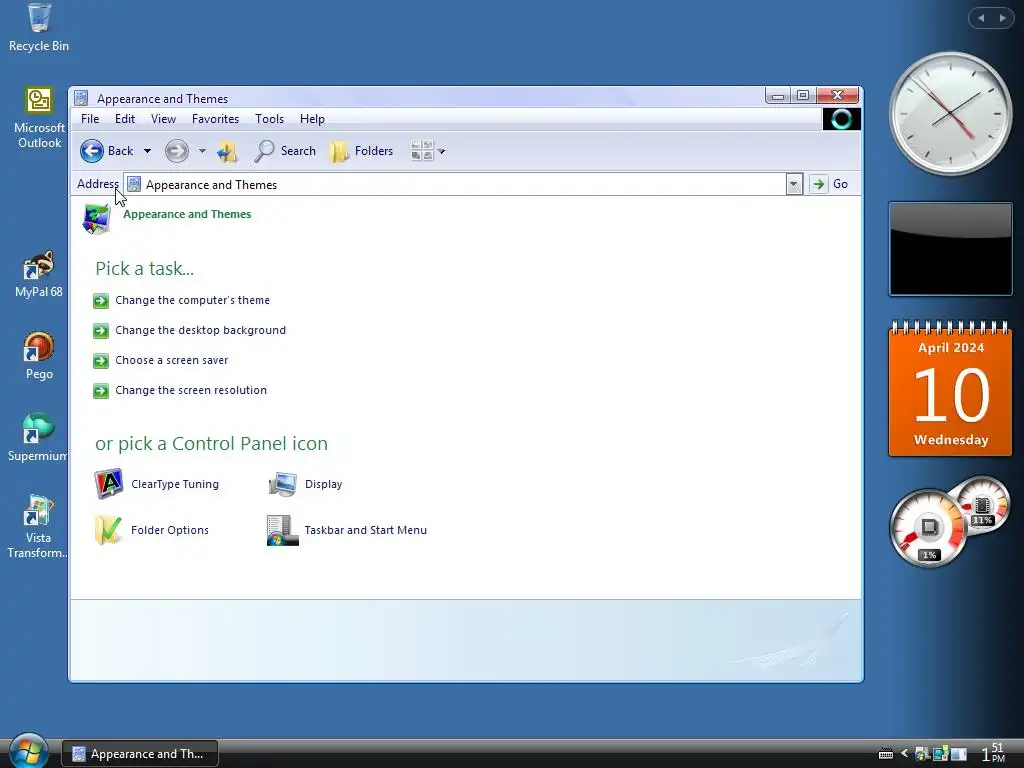
Task: Open the Favorites menu
Action: (x=215, y=119)
